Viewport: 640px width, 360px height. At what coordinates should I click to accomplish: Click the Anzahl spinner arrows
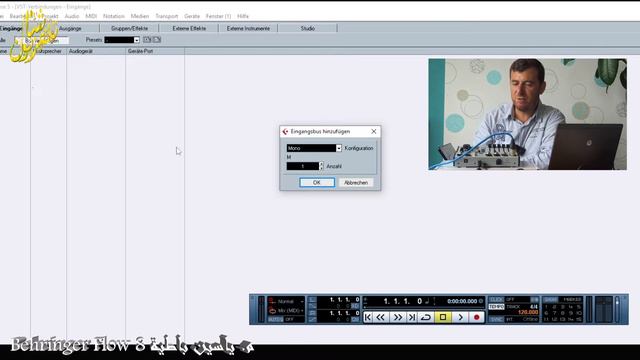[x=321, y=166]
